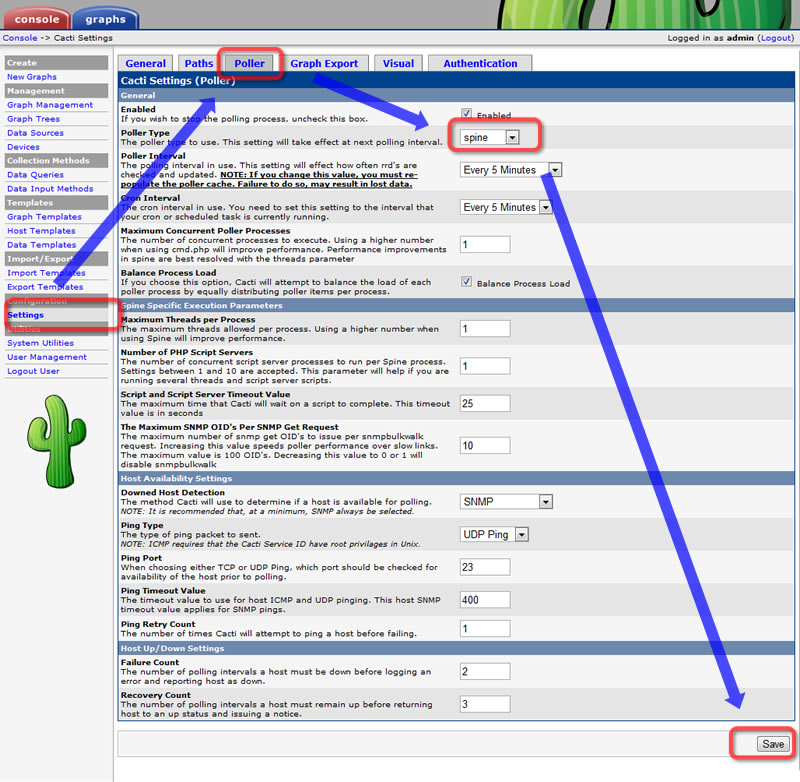Focus the Failure Count input field
800x782 pixels.
(485, 671)
